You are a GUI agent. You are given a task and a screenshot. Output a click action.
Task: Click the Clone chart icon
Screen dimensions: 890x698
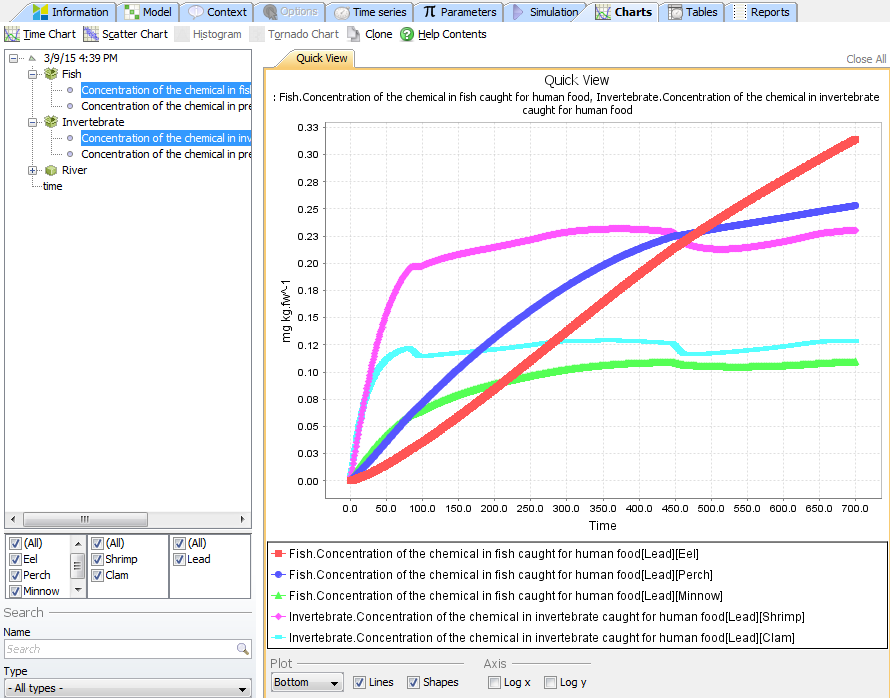[354, 34]
